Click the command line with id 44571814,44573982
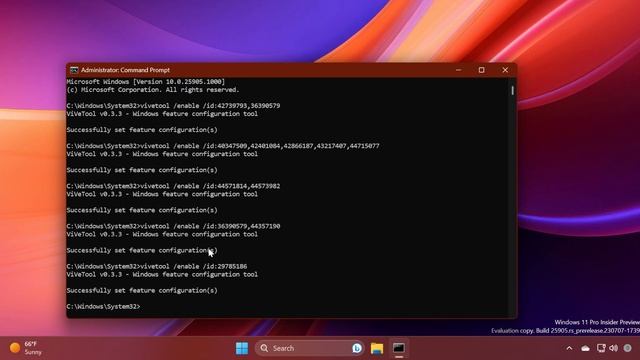This screenshot has width=640, height=360. [x=173, y=186]
